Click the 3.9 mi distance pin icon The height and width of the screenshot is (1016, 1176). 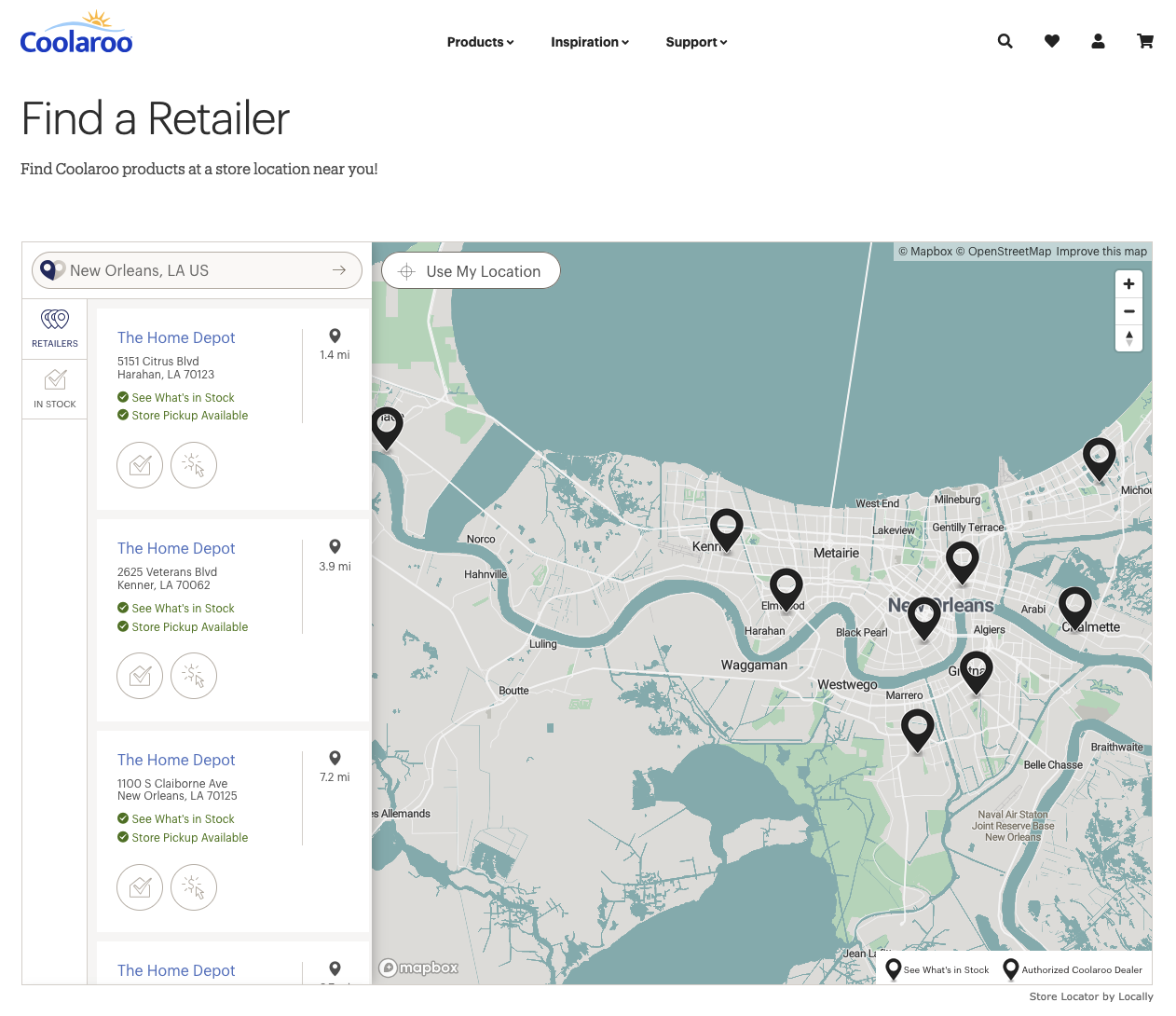coord(335,546)
